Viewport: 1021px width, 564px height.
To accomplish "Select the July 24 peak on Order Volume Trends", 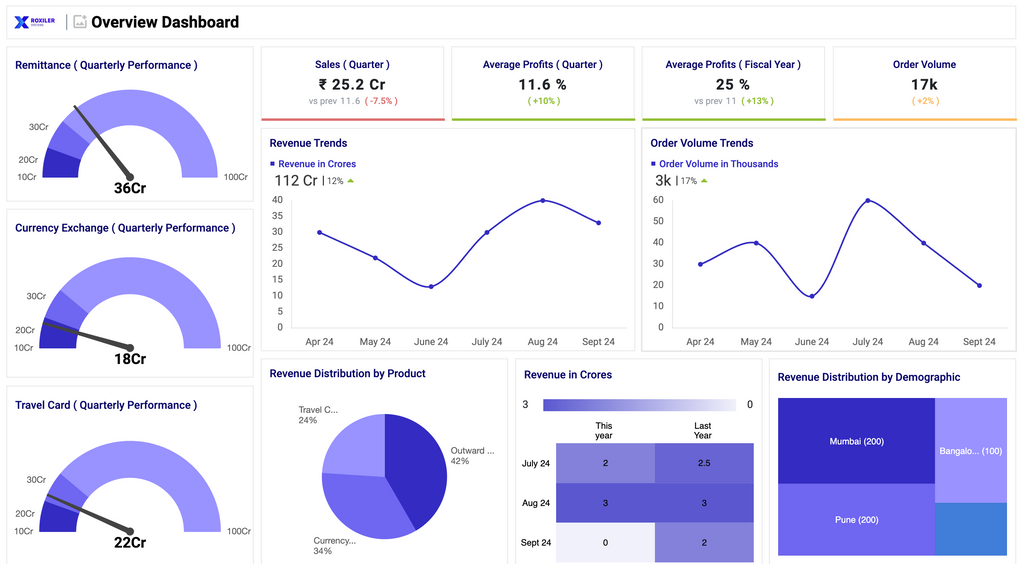I will click(x=867, y=200).
